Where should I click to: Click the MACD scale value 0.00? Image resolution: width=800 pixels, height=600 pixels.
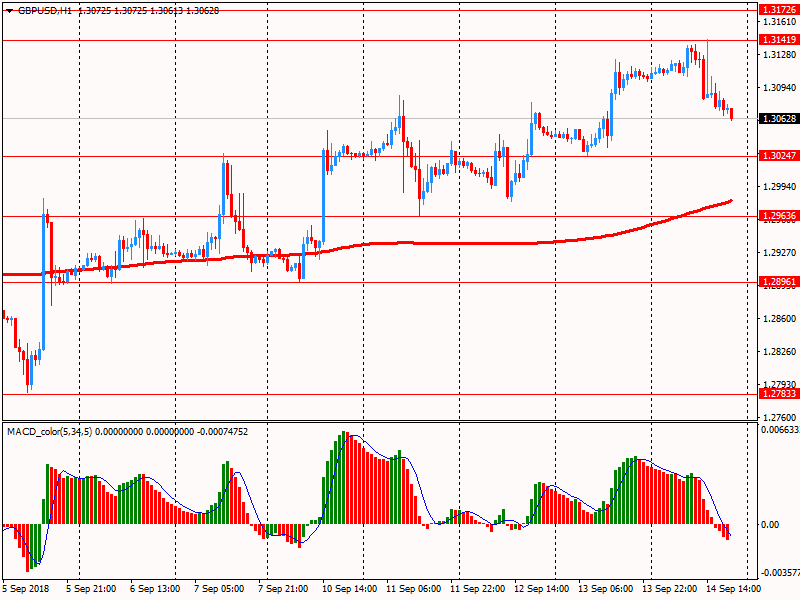tap(770, 525)
